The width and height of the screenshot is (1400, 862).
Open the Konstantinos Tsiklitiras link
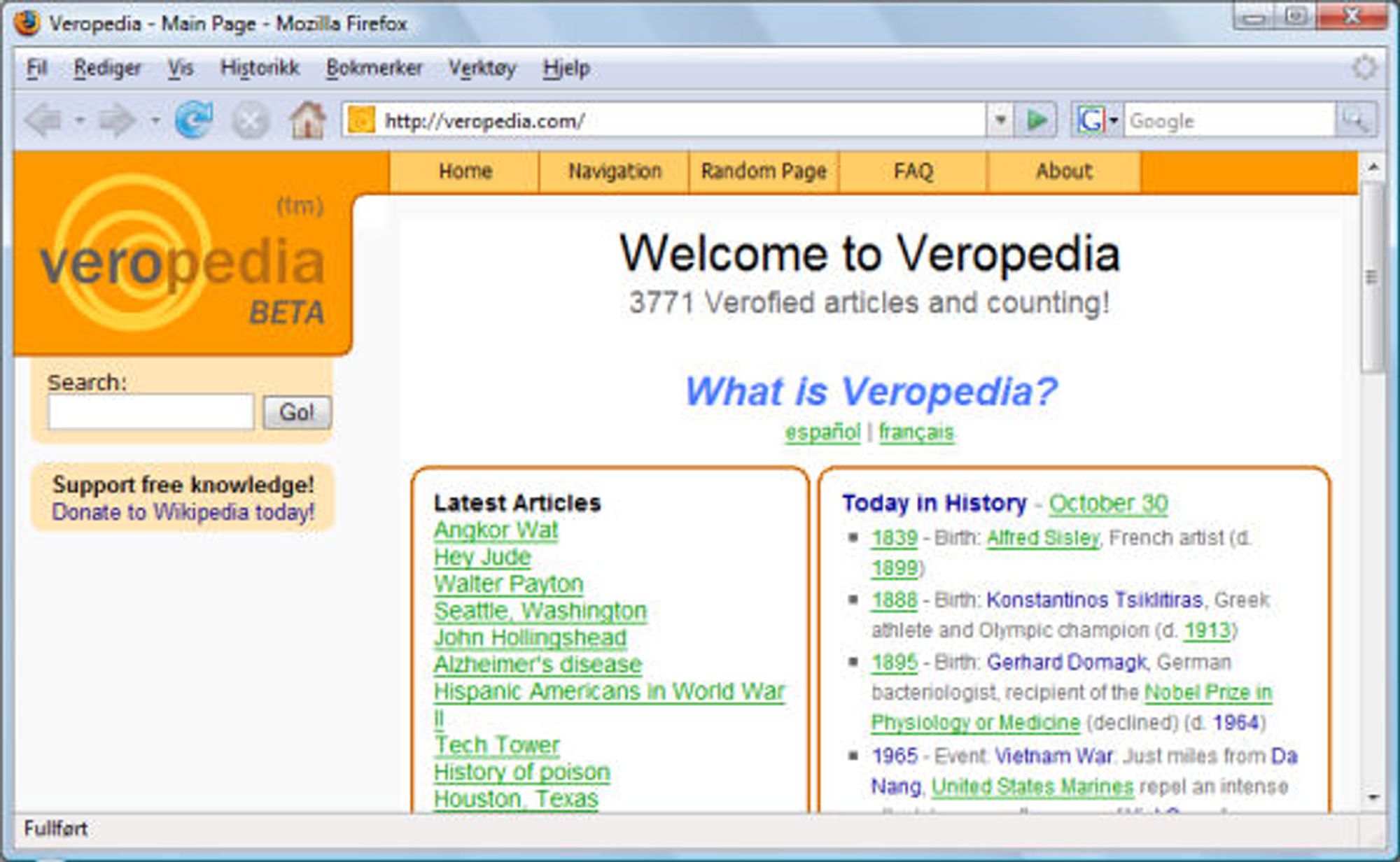pos(1094,600)
